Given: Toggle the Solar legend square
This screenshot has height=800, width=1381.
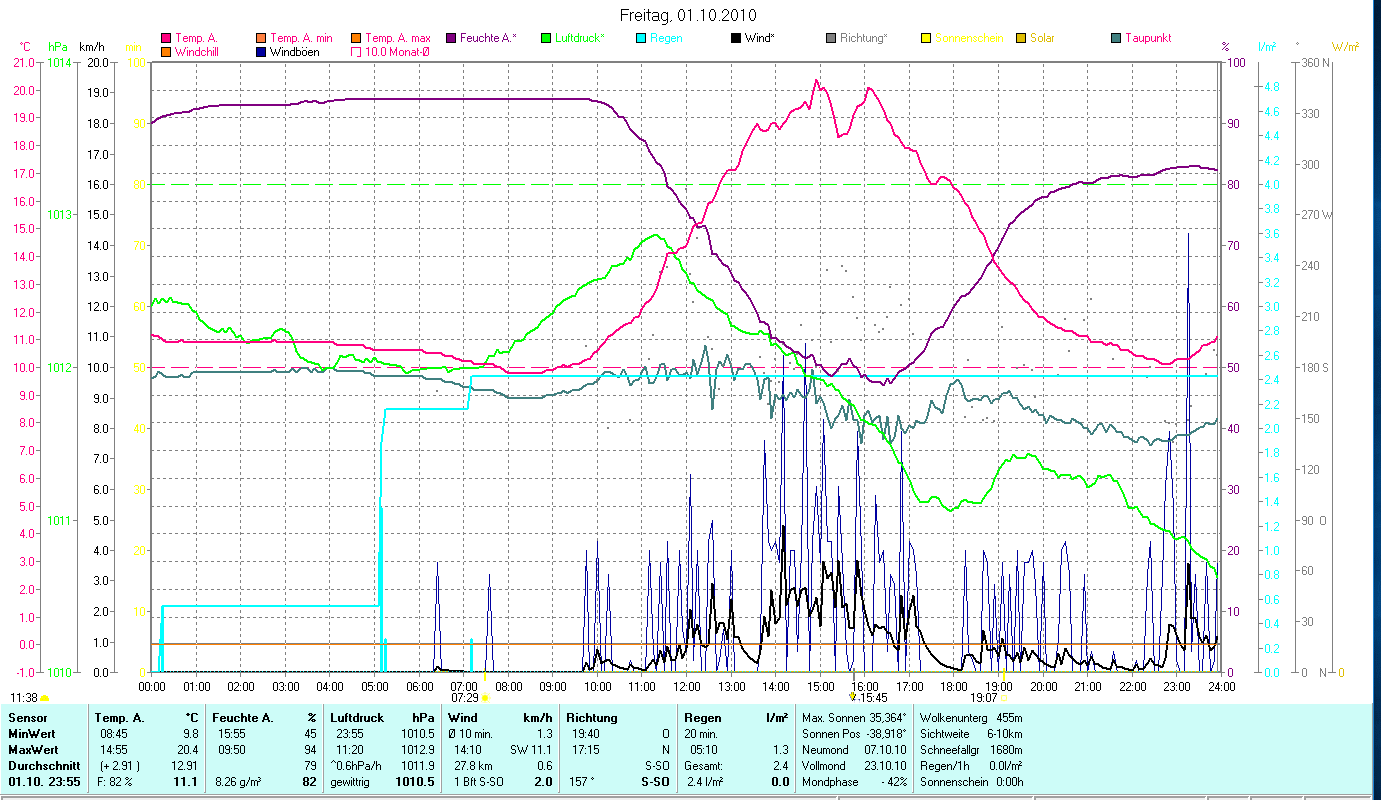Looking at the screenshot, I should [x=1021, y=38].
